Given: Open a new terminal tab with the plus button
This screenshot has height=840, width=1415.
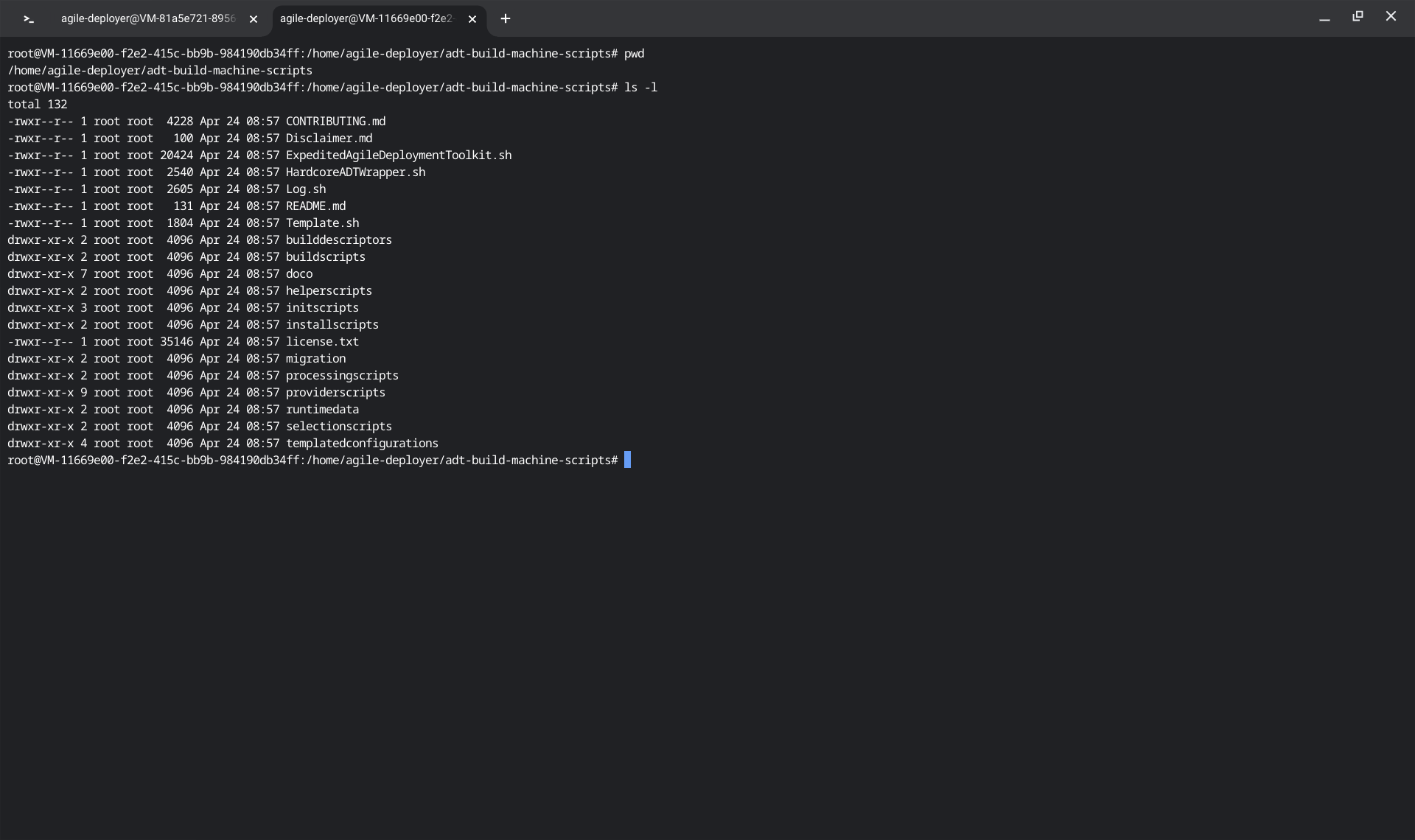Looking at the screenshot, I should [x=506, y=19].
